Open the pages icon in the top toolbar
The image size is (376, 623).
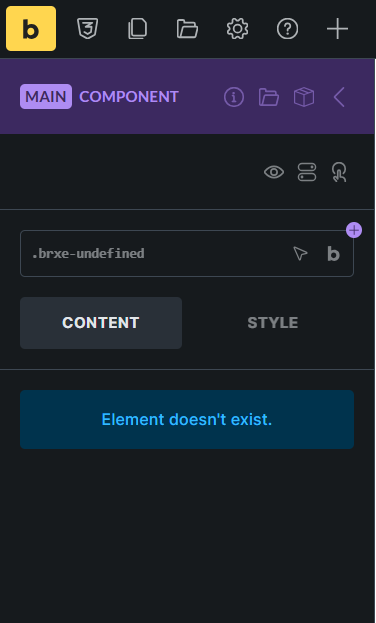pyautogui.click(x=138, y=29)
